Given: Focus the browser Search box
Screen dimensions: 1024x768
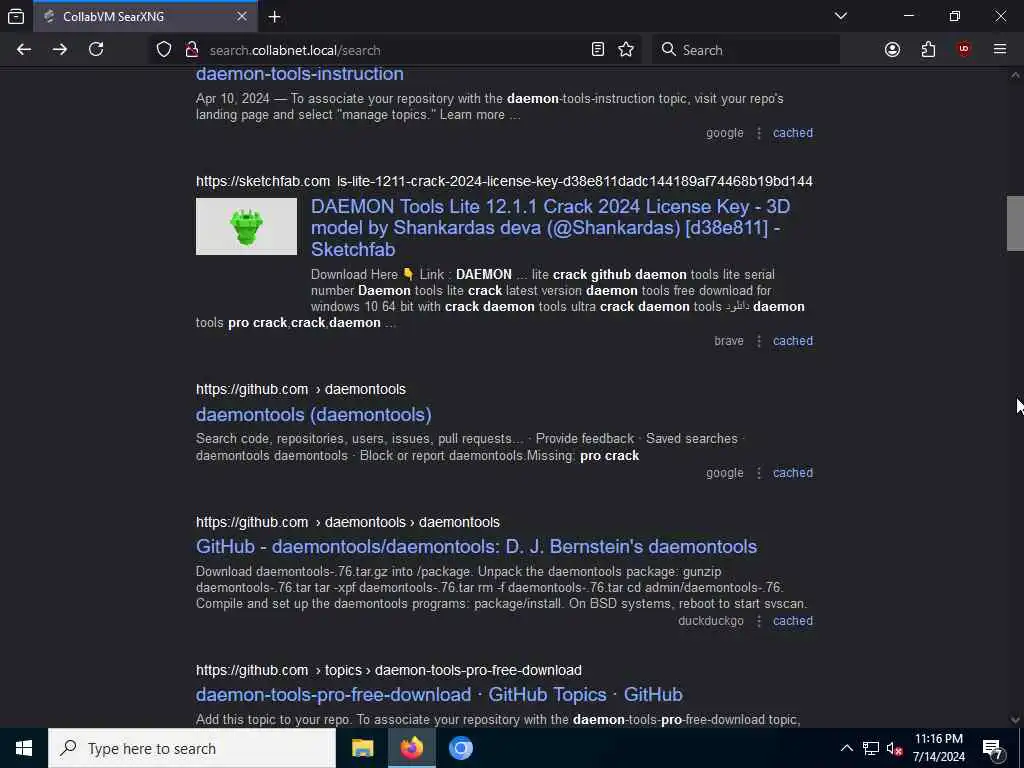Looking at the screenshot, I should [x=746, y=50].
